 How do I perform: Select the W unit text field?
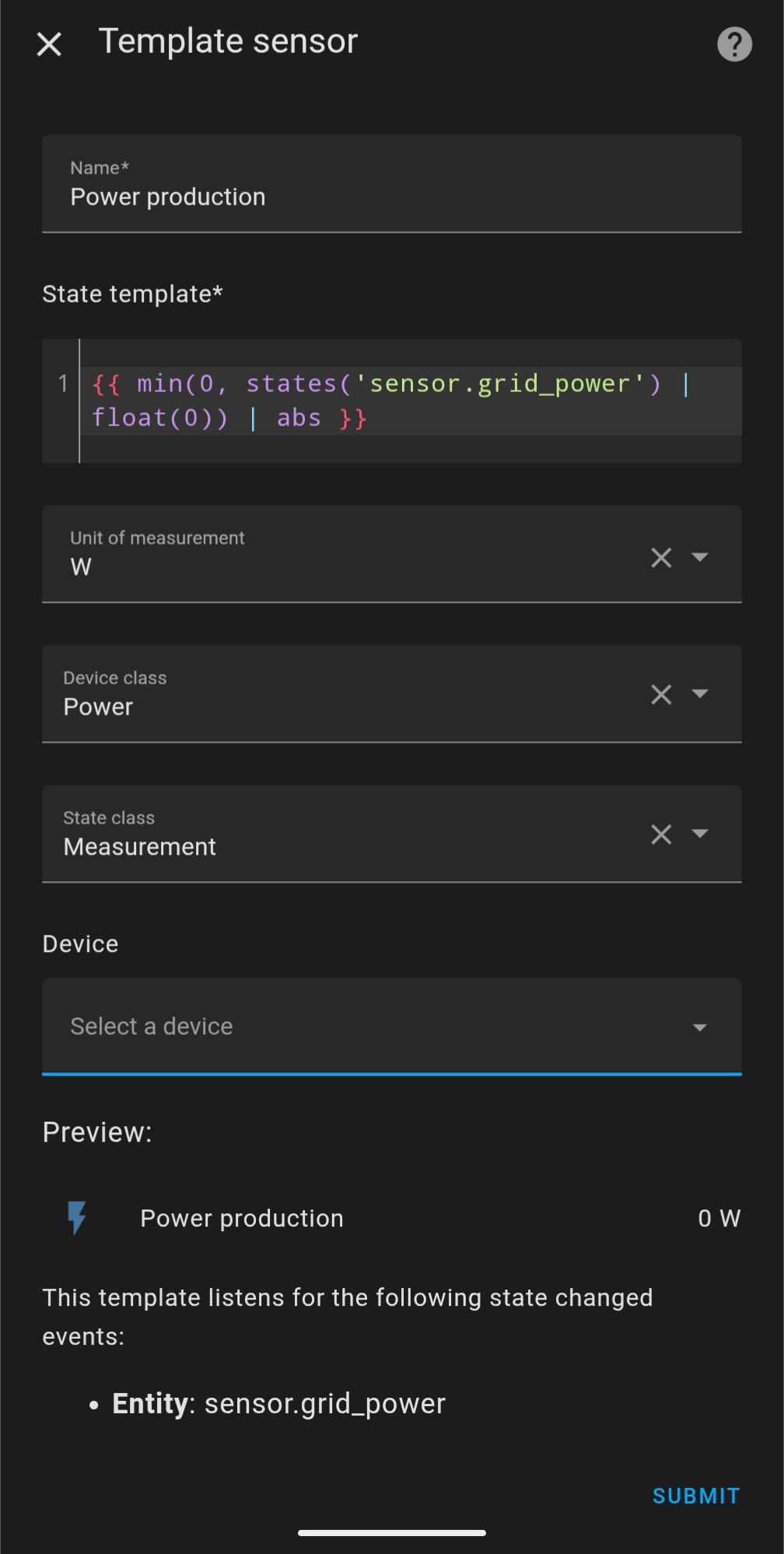tap(233, 567)
